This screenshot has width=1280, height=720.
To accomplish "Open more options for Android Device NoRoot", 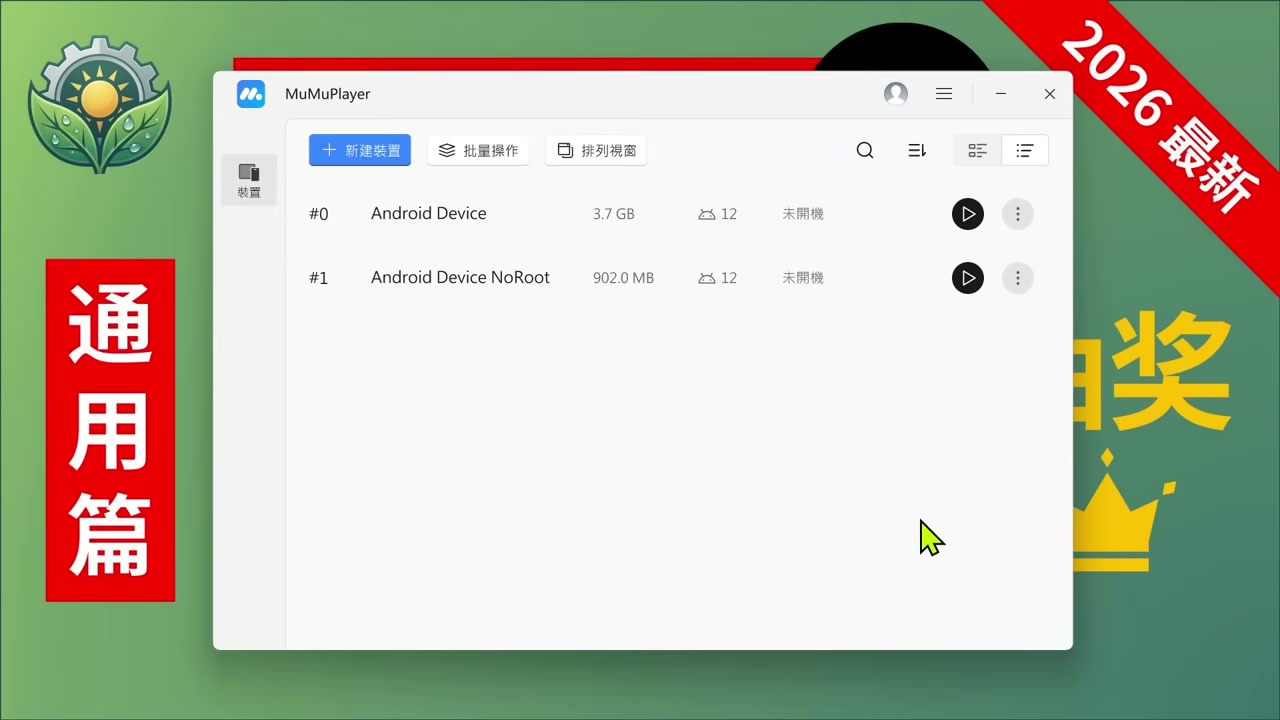I will [x=1018, y=278].
